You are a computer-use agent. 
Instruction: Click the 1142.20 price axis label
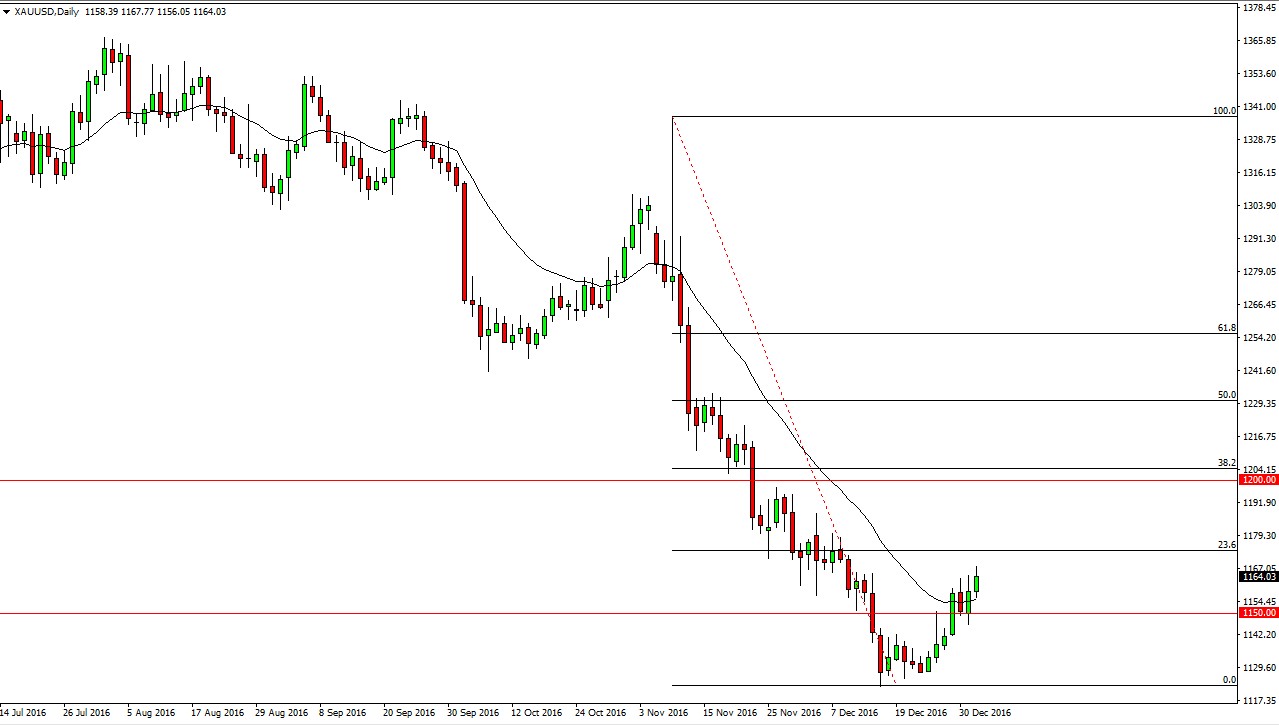coord(1260,635)
